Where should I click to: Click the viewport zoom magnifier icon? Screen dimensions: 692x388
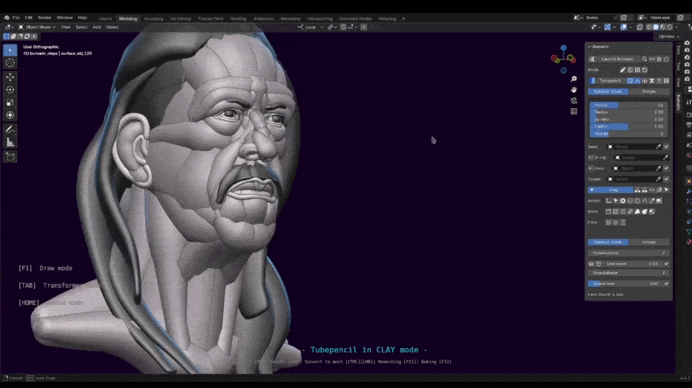point(574,79)
